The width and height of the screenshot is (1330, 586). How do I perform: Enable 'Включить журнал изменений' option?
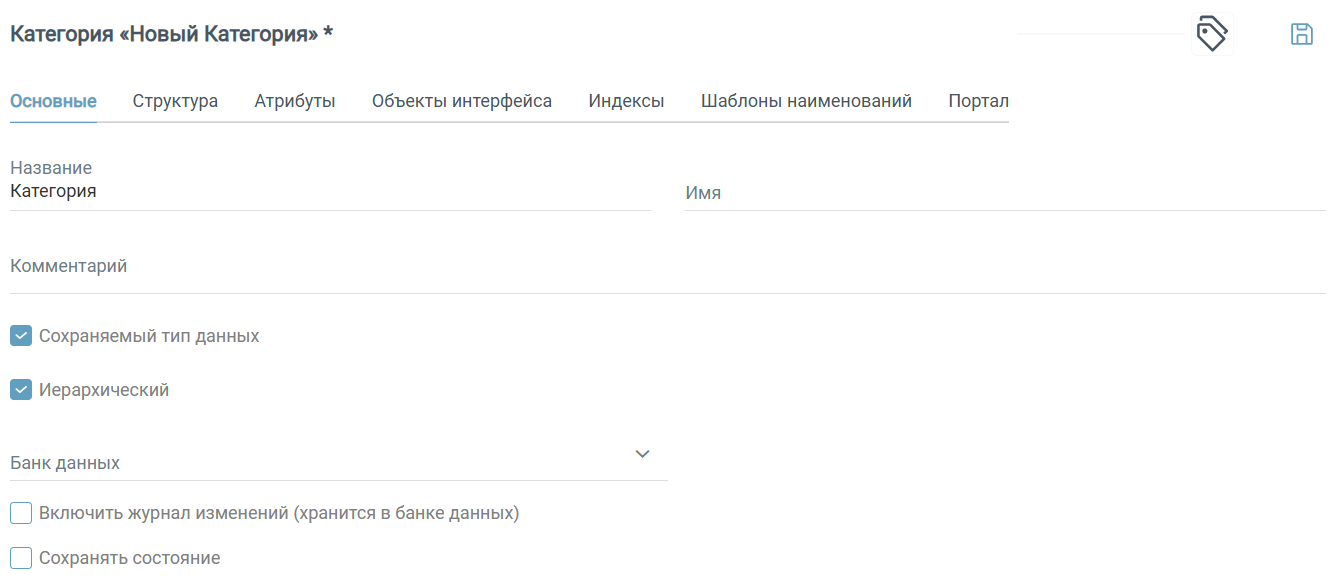click(x=20, y=512)
